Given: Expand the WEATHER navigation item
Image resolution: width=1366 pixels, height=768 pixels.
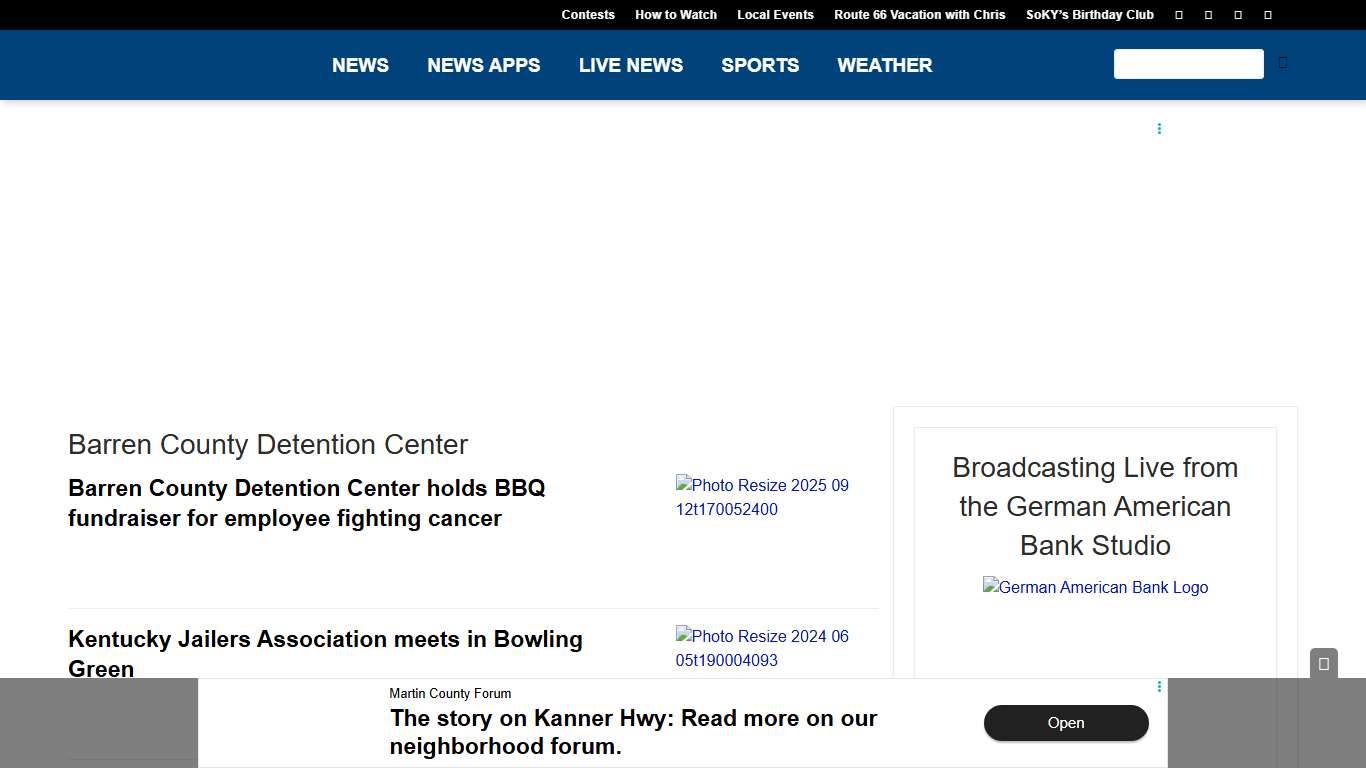Looking at the screenshot, I should coord(884,65).
